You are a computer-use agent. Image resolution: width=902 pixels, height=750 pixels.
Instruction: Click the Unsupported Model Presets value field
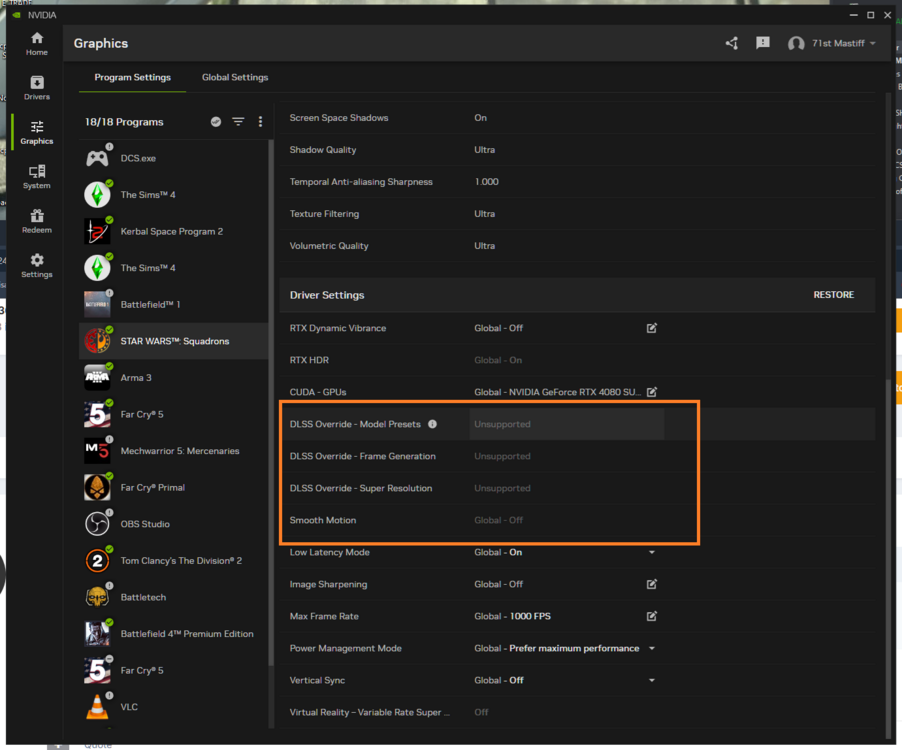coord(567,424)
